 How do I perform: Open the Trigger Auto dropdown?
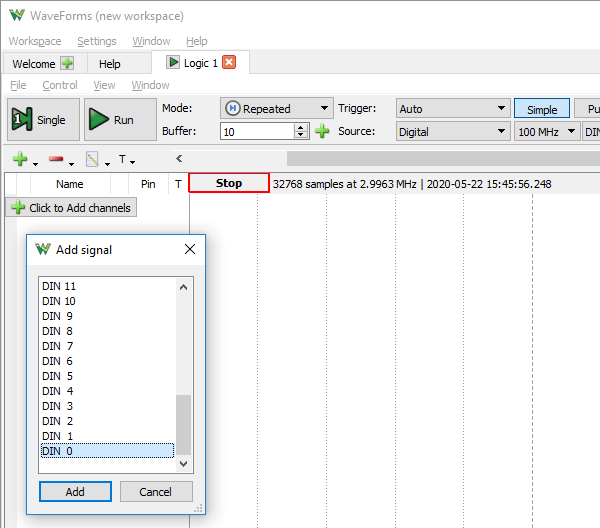pyautogui.click(x=453, y=109)
